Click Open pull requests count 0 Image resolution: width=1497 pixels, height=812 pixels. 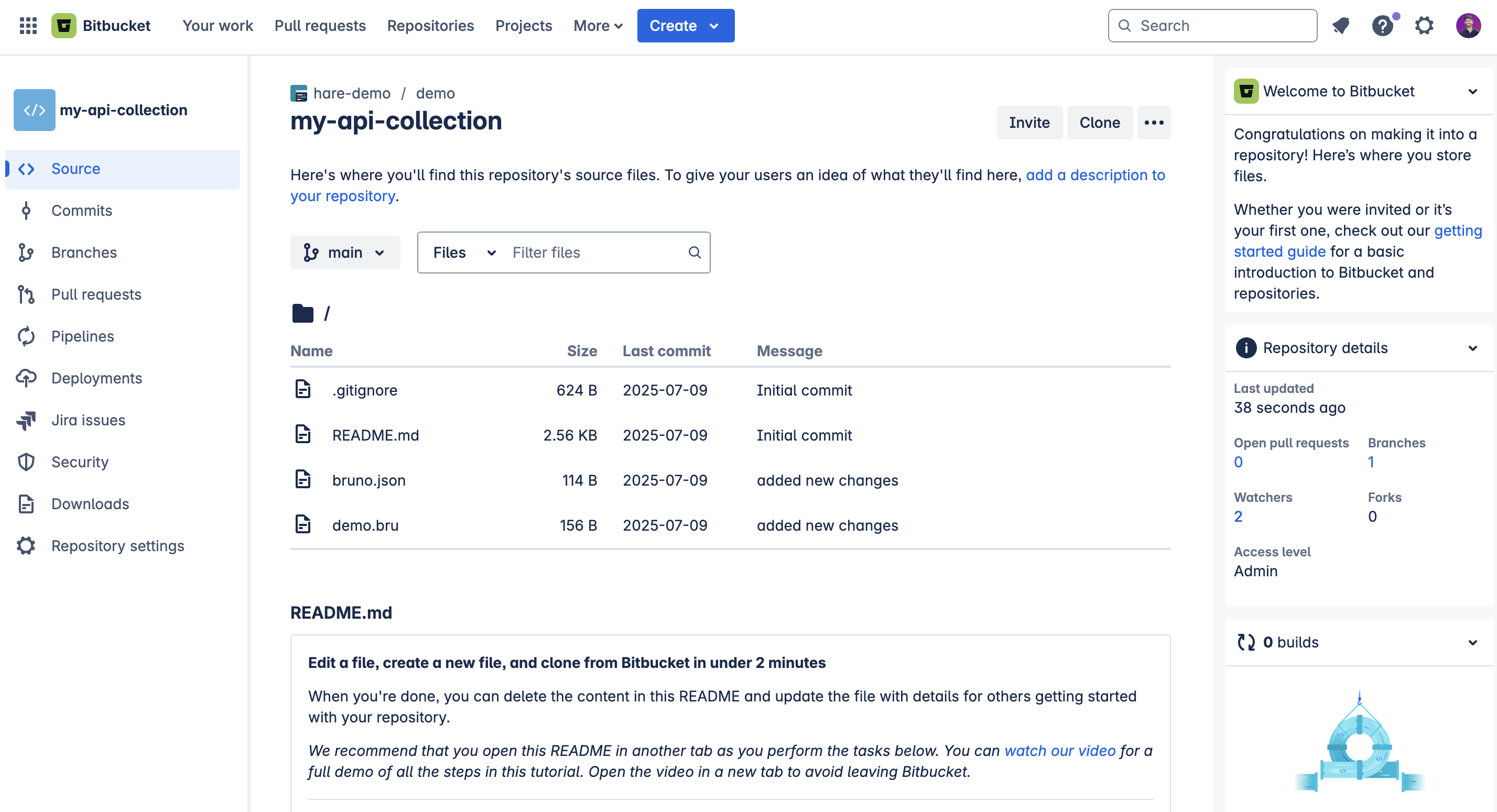coord(1238,463)
